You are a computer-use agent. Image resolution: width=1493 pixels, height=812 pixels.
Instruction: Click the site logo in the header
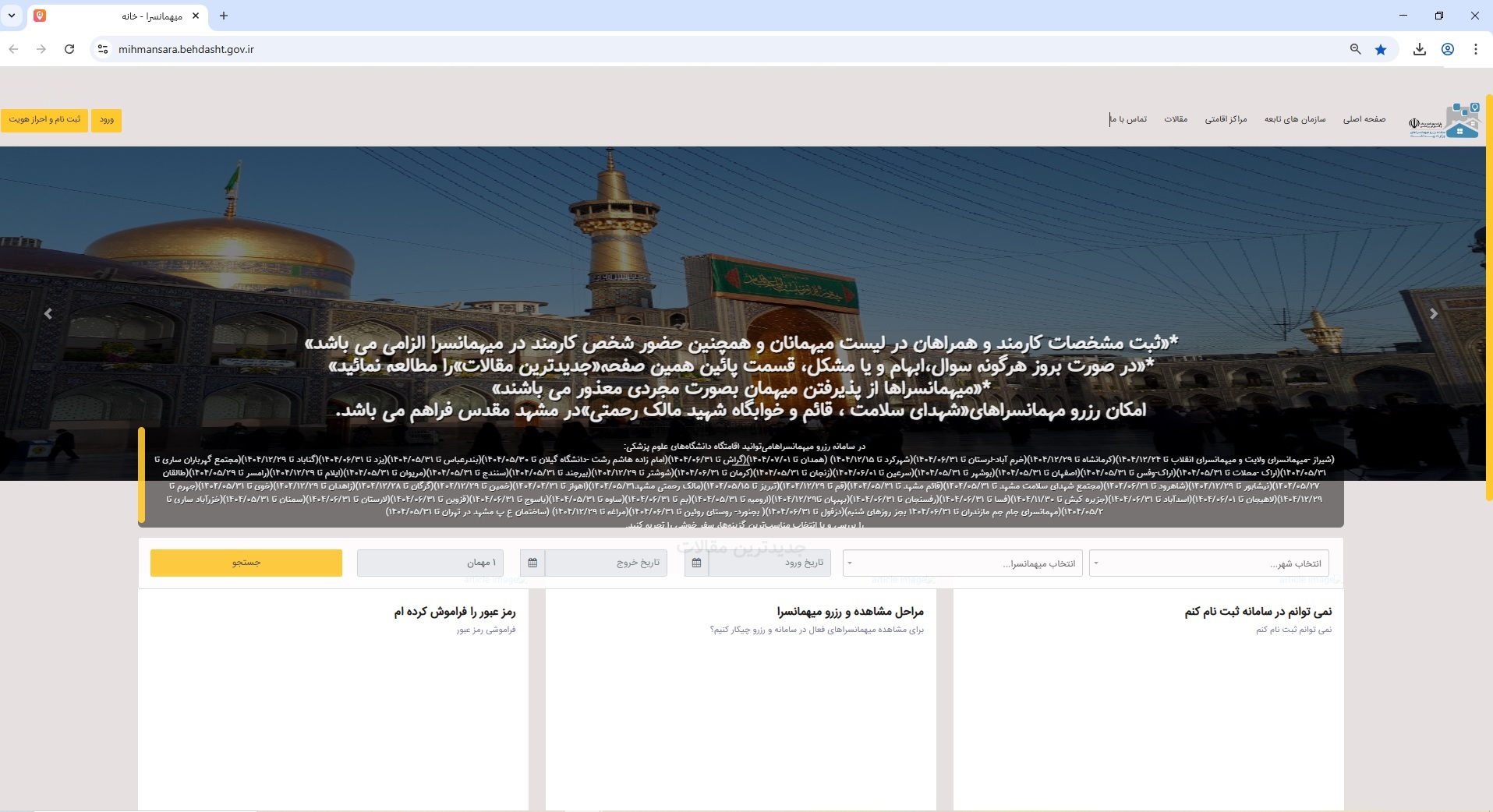(x=1445, y=121)
